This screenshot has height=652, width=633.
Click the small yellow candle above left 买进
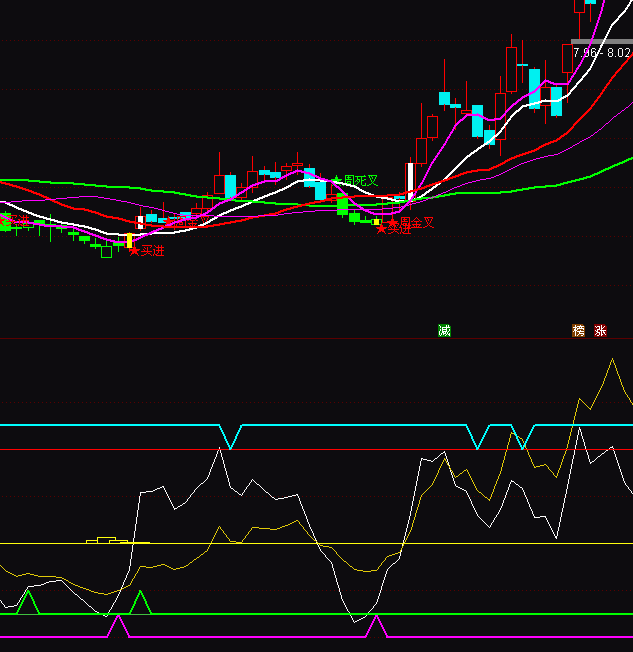tap(128, 240)
